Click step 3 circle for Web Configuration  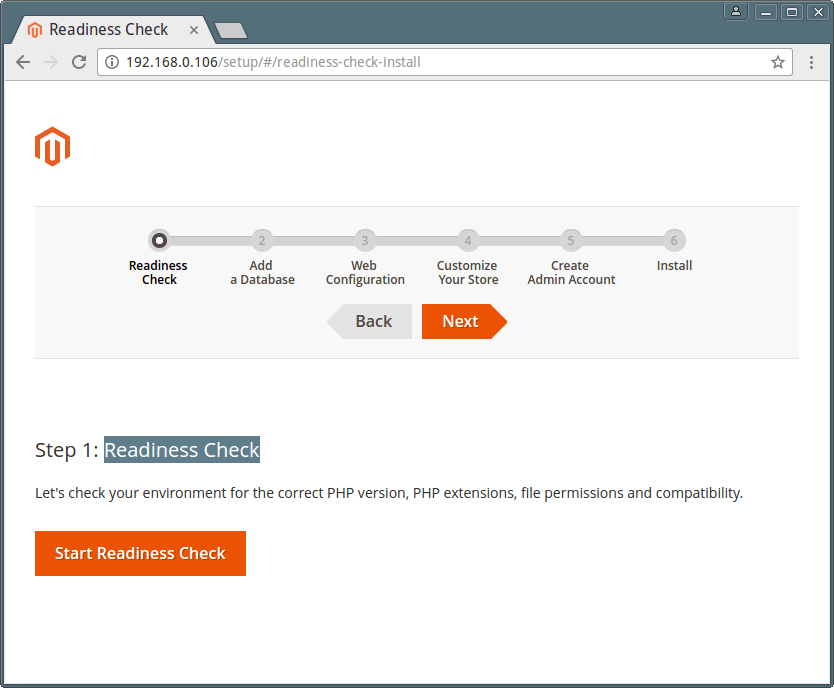(365, 240)
